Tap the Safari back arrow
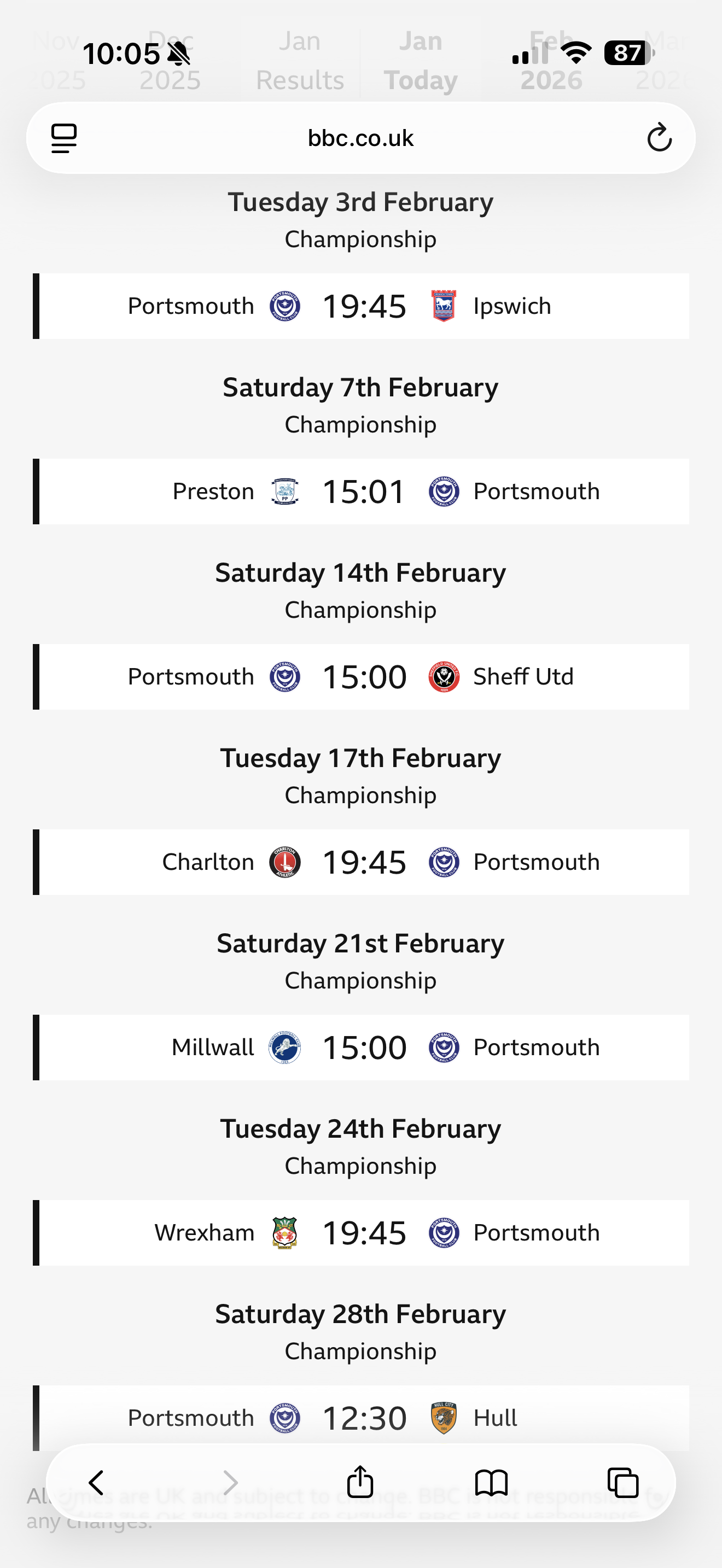This screenshot has width=722, height=1568. 96,1482
